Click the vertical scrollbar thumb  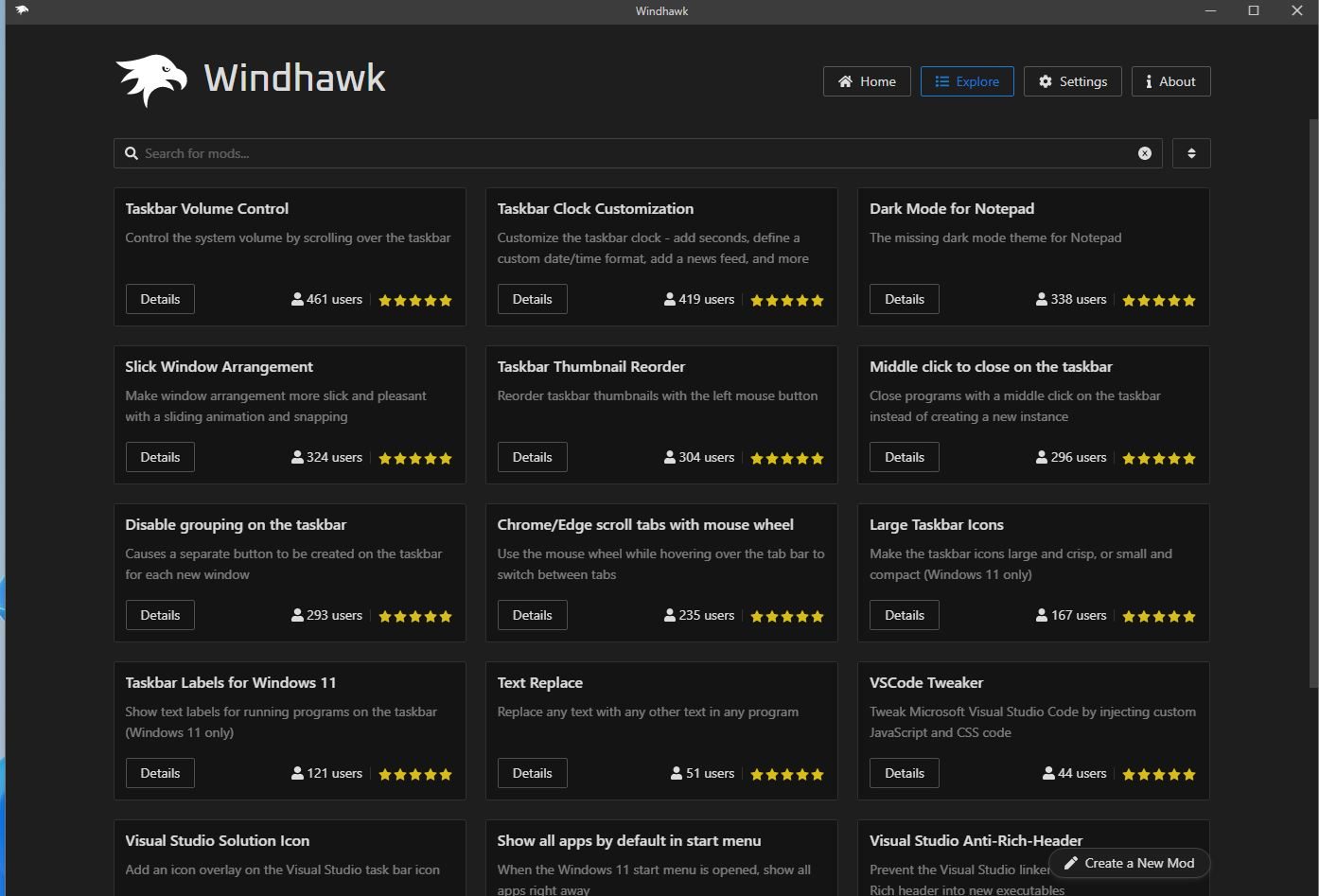[x=1313, y=403]
